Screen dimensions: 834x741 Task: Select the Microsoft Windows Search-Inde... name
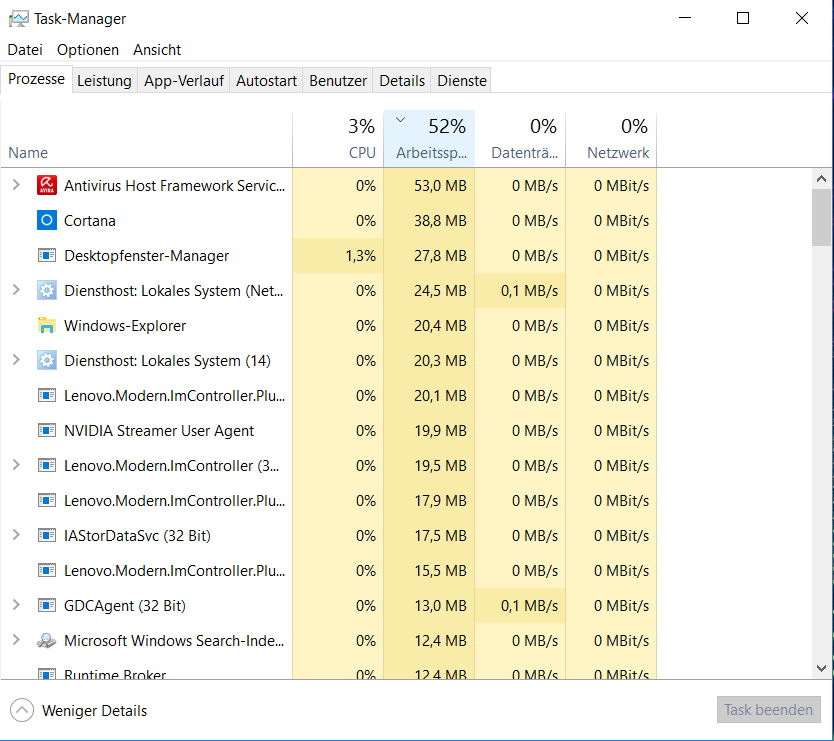(174, 641)
